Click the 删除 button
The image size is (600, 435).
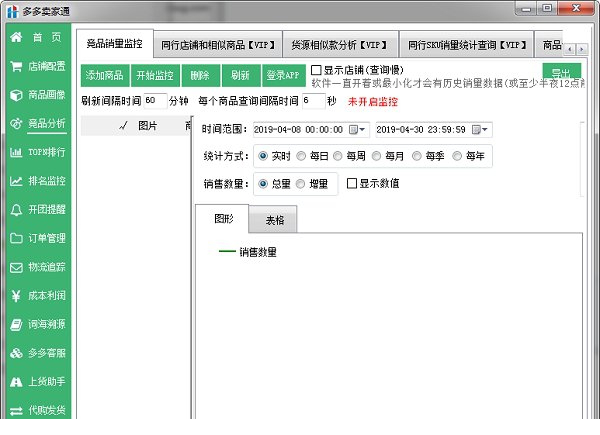pyautogui.click(x=201, y=75)
